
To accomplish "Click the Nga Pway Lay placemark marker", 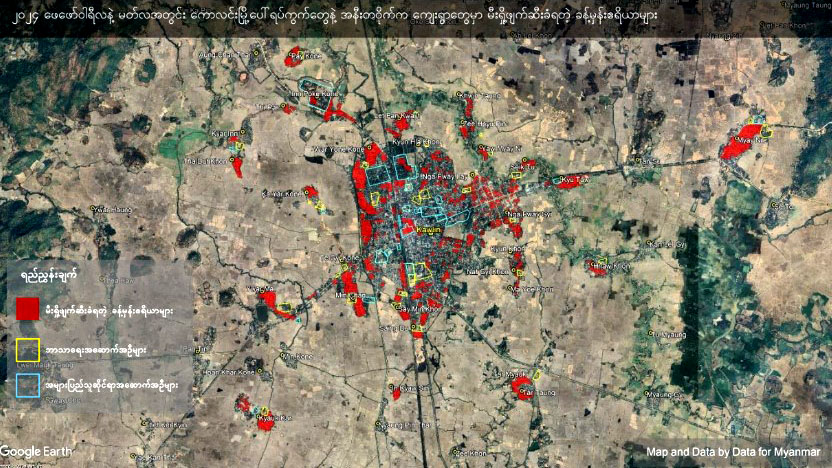I will pyautogui.click(x=472, y=175).
